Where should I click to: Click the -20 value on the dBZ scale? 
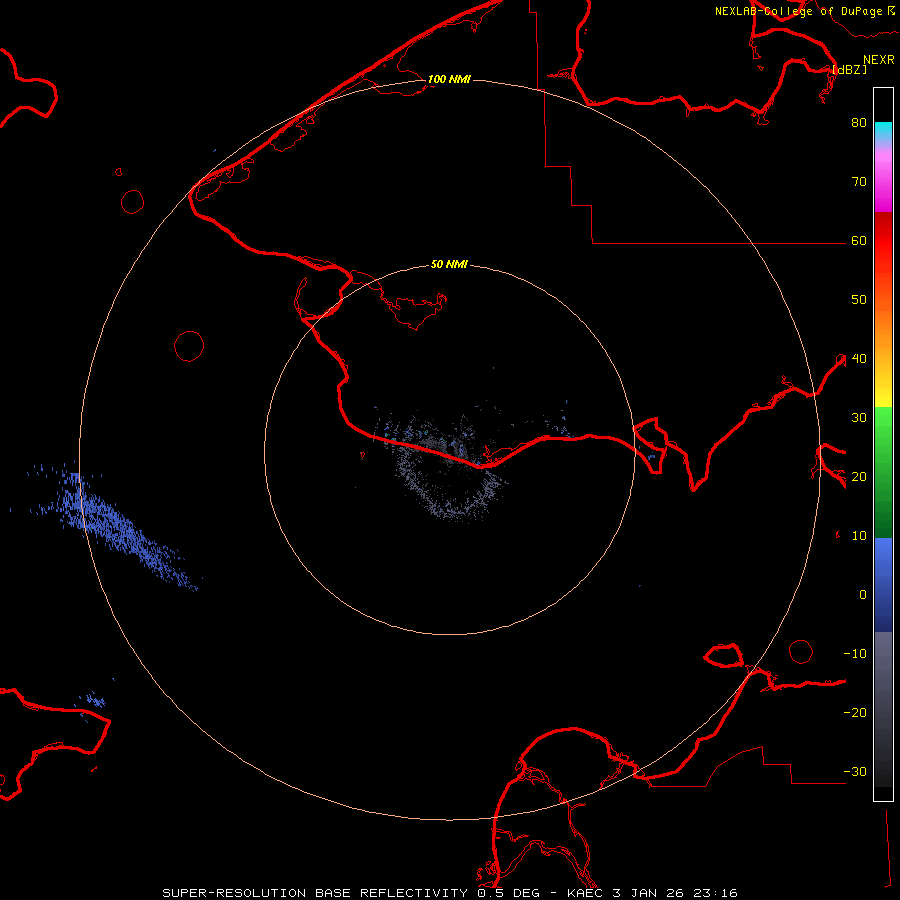point(855,713)
